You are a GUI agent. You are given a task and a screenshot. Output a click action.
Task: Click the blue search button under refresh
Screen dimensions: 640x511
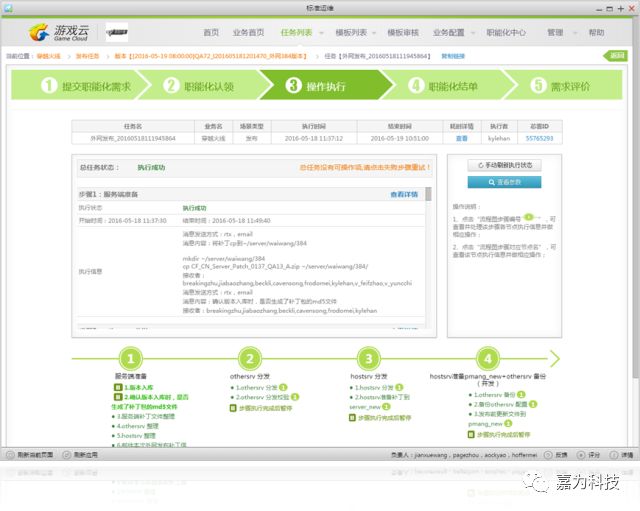(x=504, y=182)
